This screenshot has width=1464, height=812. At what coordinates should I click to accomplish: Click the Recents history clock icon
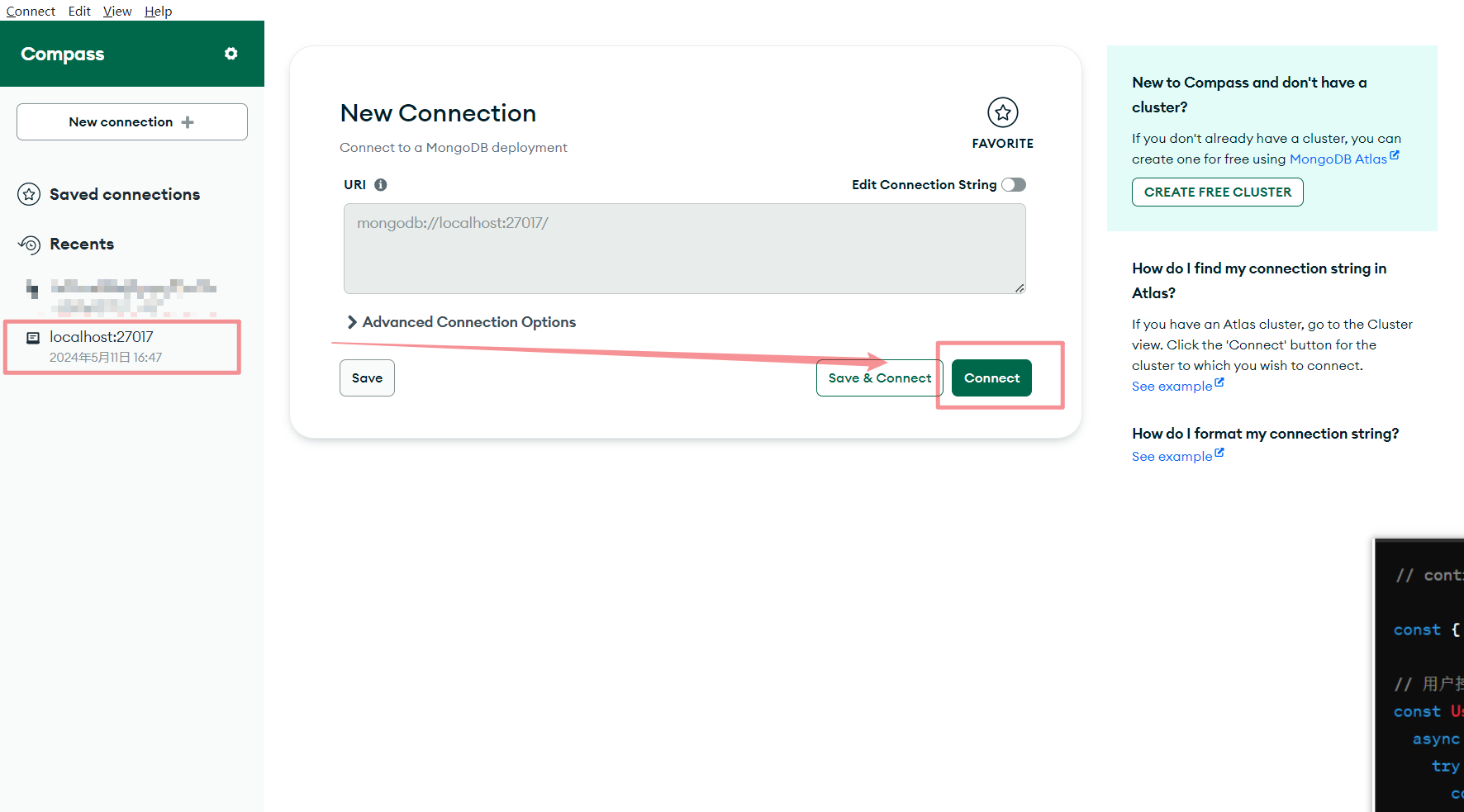(x=29, y=245)
